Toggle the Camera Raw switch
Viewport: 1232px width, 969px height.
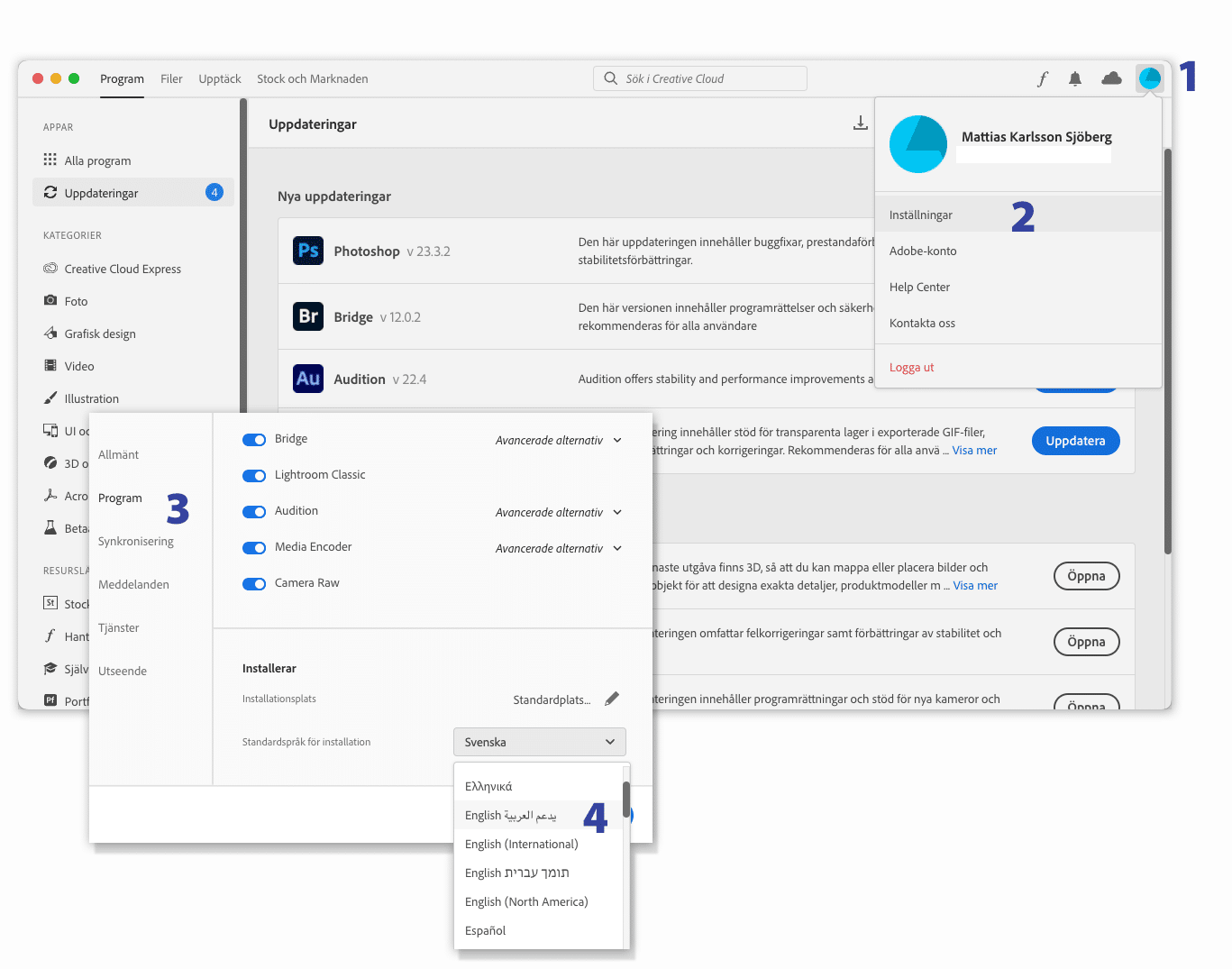(x=254, y=583)
